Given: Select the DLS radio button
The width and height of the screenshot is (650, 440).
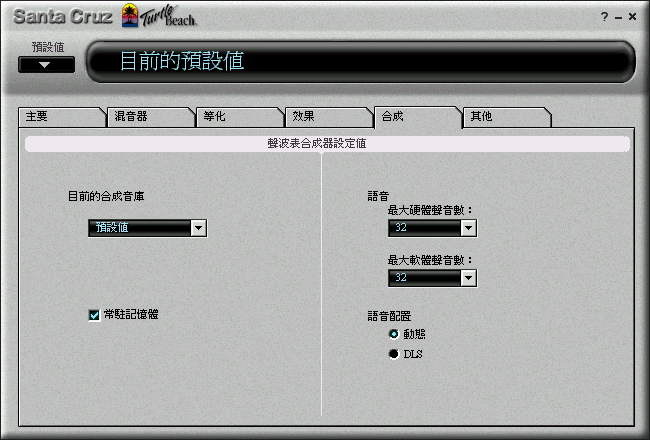Looking at the screenshot, I should click(x=394, y=354).
